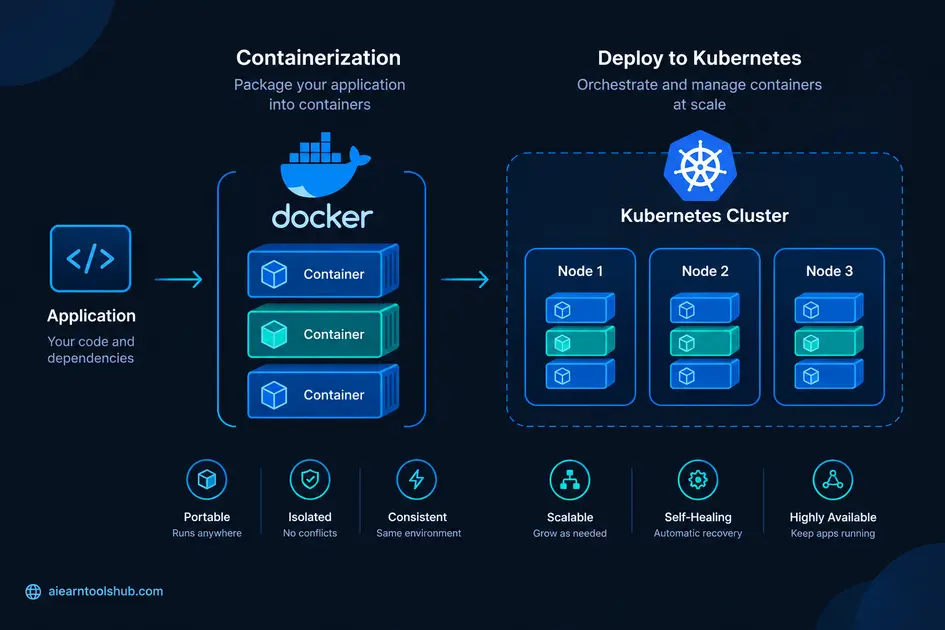
Task: Click the bottom blue container in Node 2
Action: click(x=705, y=374)
